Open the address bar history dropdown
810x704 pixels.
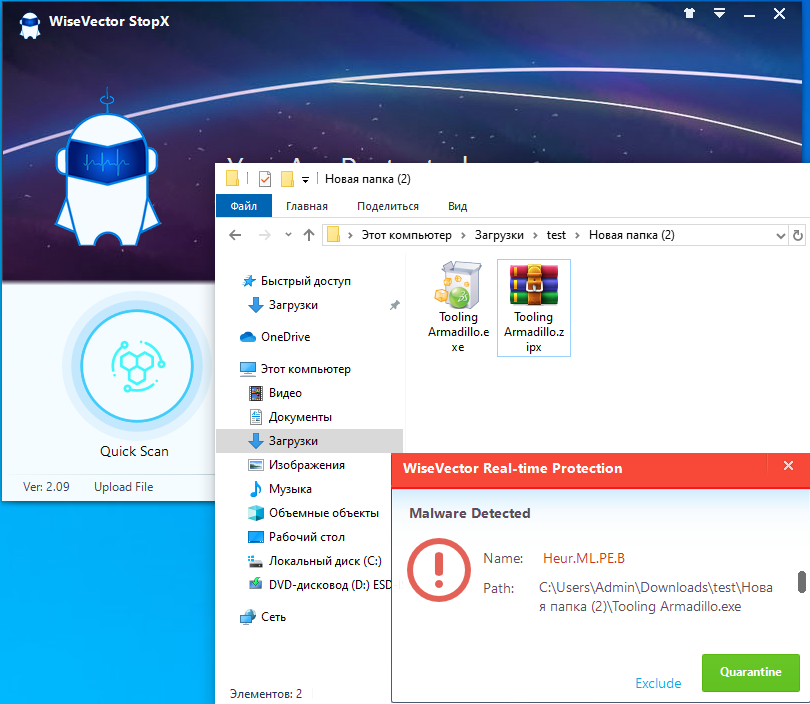[781, 236]
